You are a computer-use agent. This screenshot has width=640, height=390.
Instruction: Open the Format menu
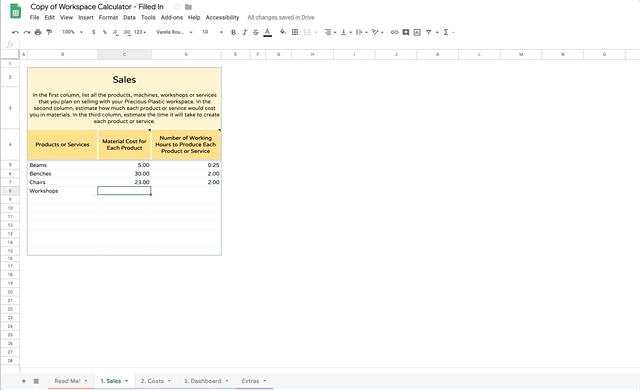(x=108, y=18)
